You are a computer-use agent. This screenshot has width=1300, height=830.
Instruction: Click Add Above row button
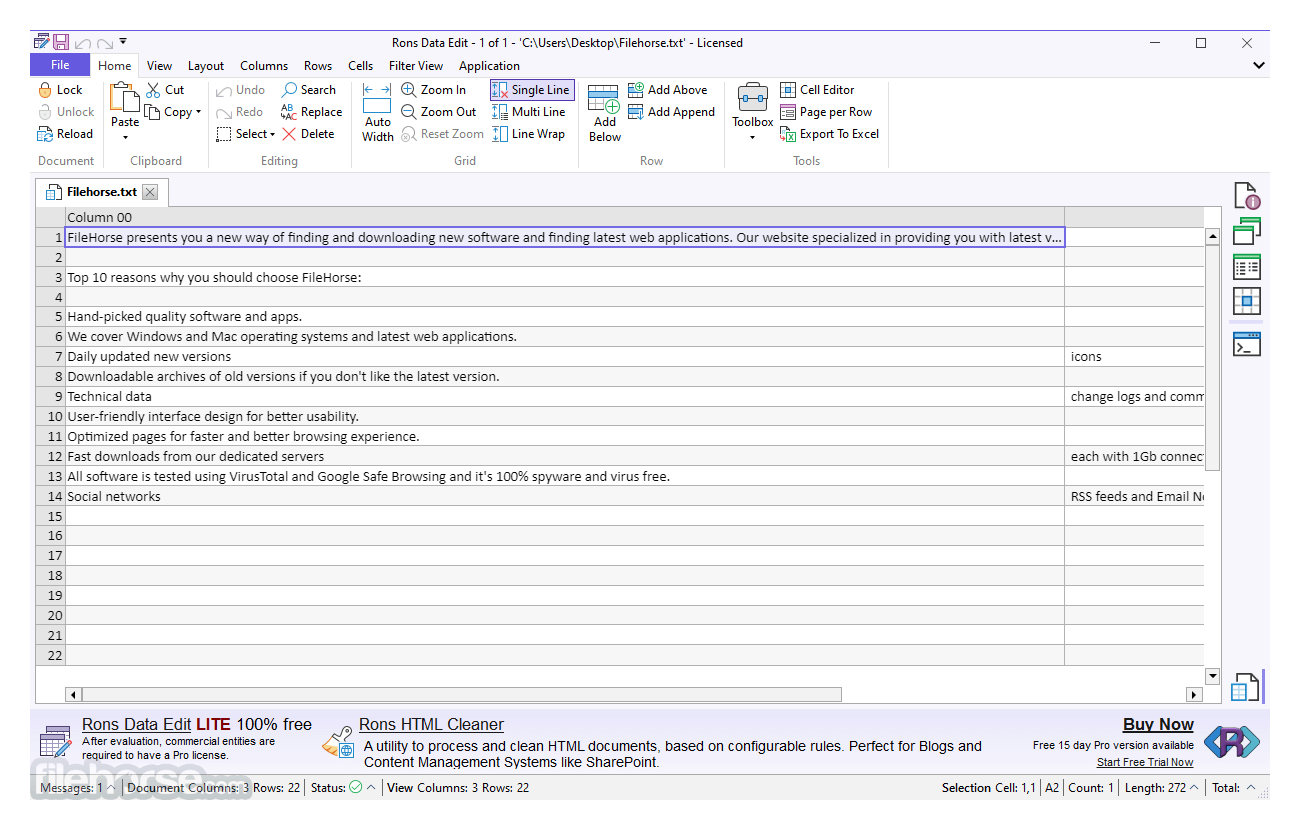click(x=667, y=90)
